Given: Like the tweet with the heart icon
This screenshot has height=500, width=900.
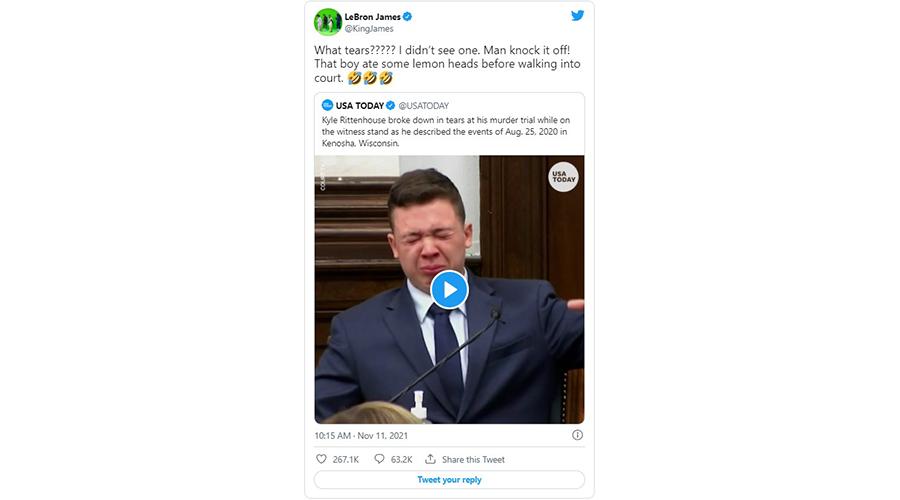Looking at the screenshot, I should [321, 459].
